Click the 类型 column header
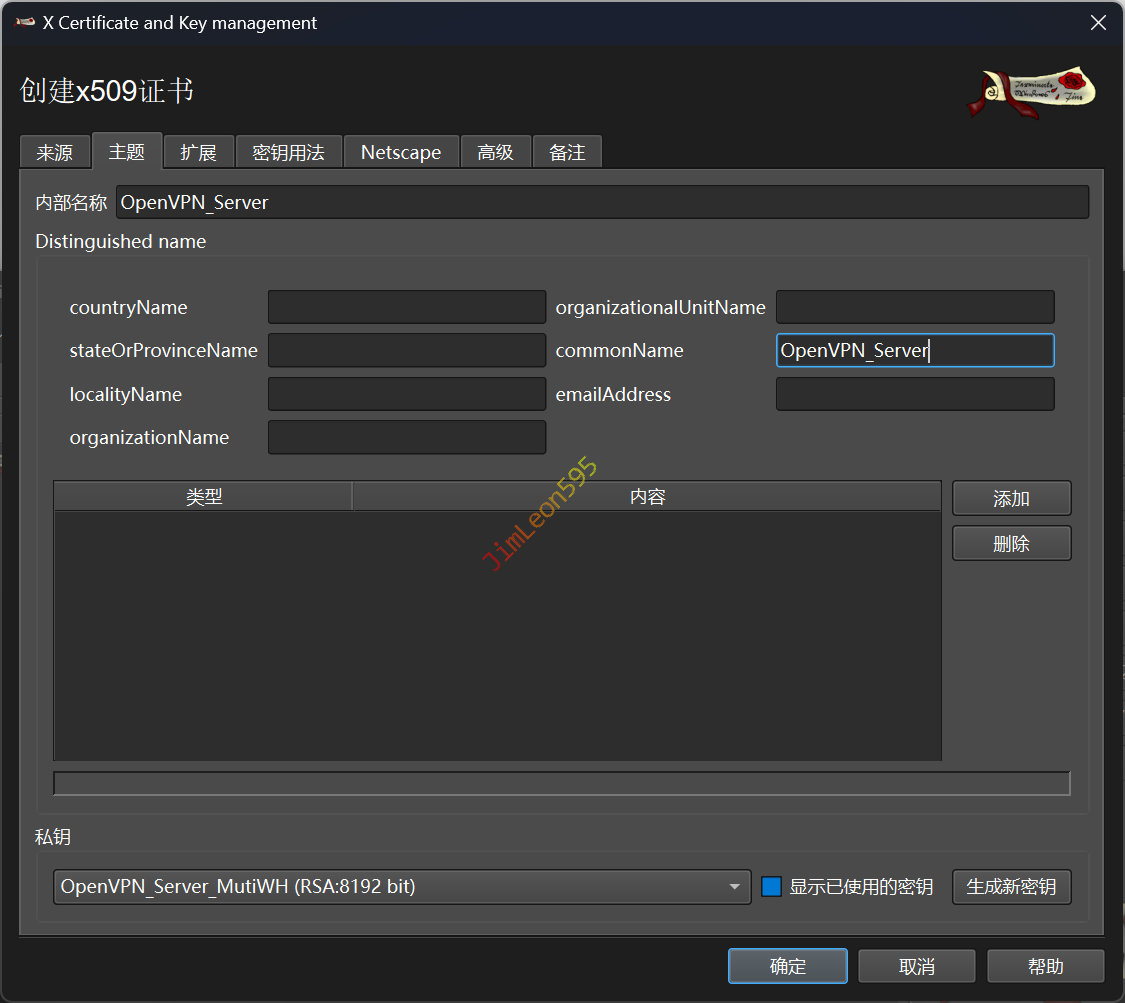 [203, 497]
